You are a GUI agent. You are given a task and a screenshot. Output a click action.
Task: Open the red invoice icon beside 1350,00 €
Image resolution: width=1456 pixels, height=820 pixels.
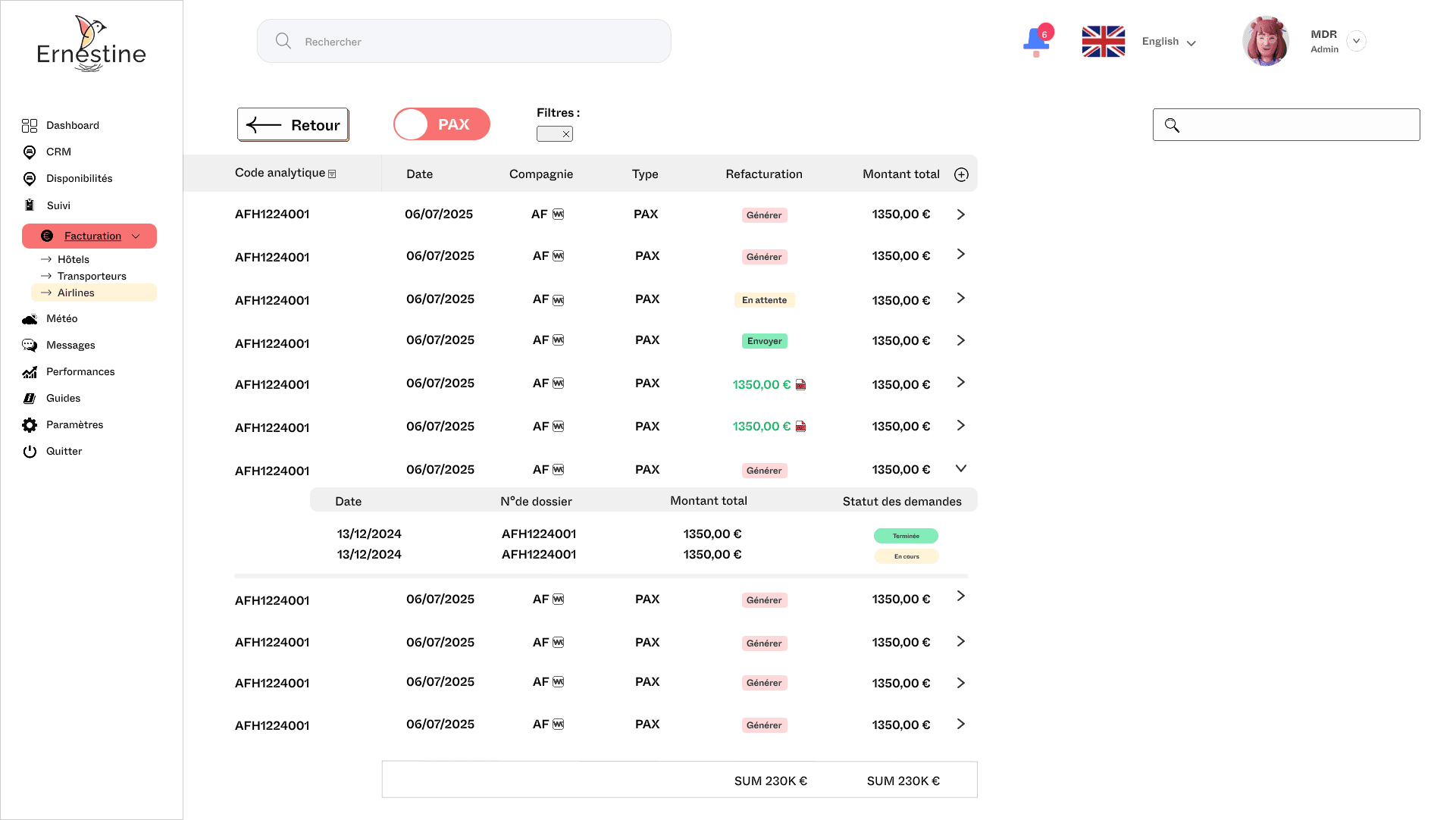click(x=801, y=384)
